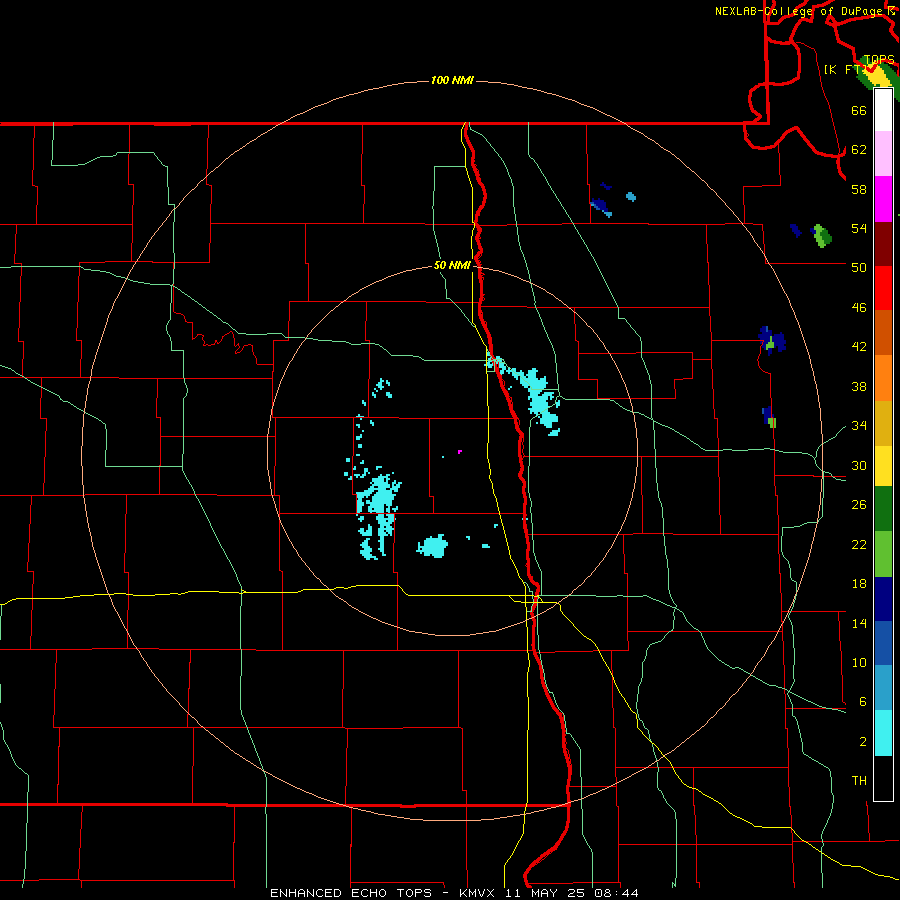Click the legend value '30'

pyautogui.click(x=859, y=465)
